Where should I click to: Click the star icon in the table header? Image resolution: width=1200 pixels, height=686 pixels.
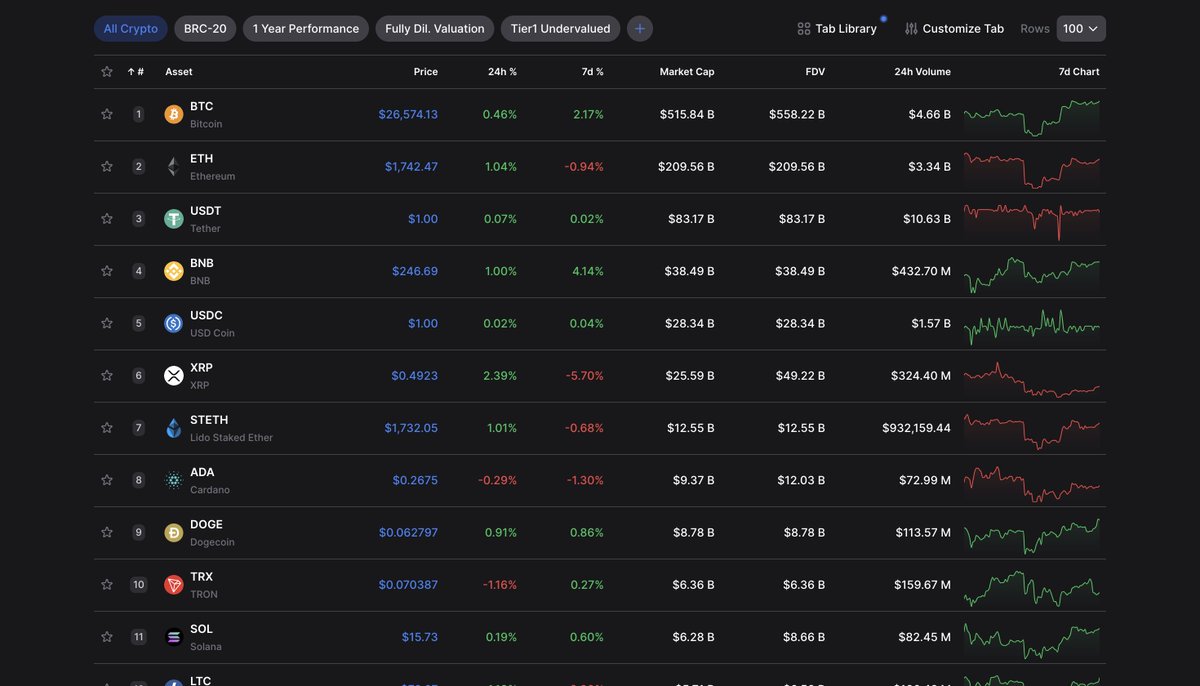[107, 72]
